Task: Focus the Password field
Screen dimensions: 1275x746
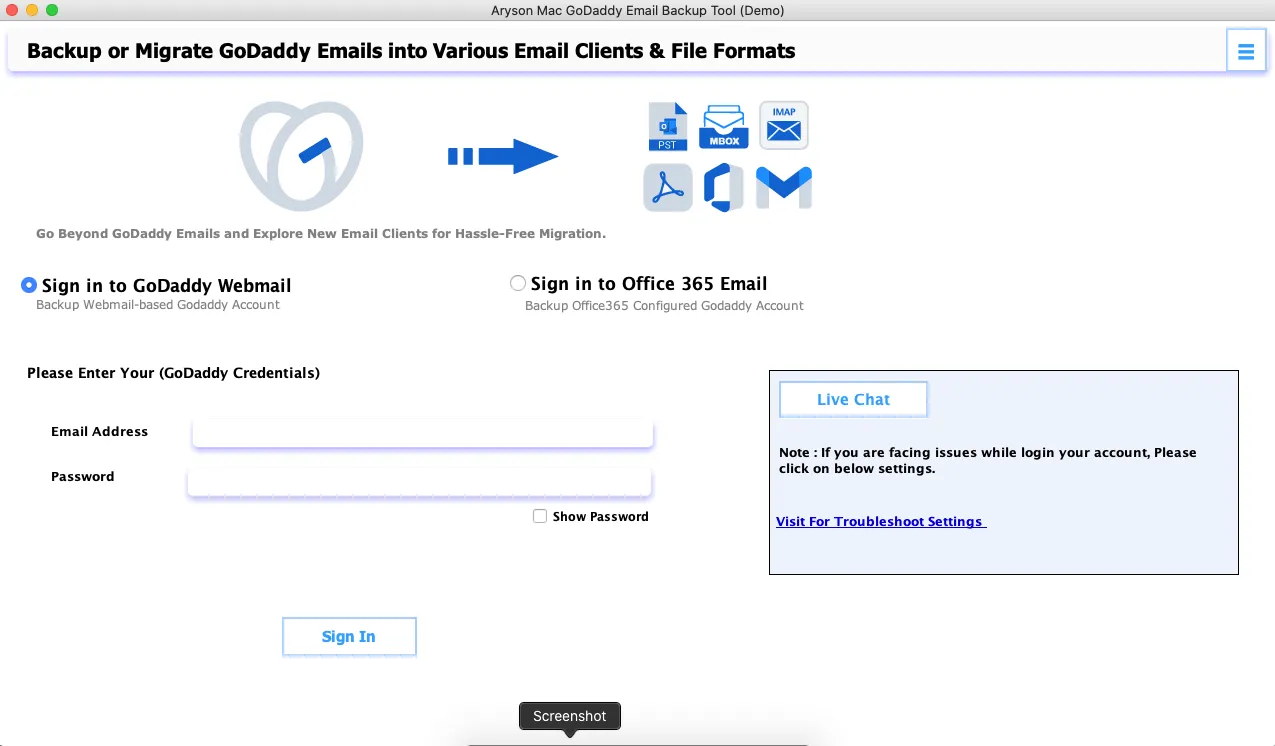Action: pyautogui.click(x=420, y=482)
